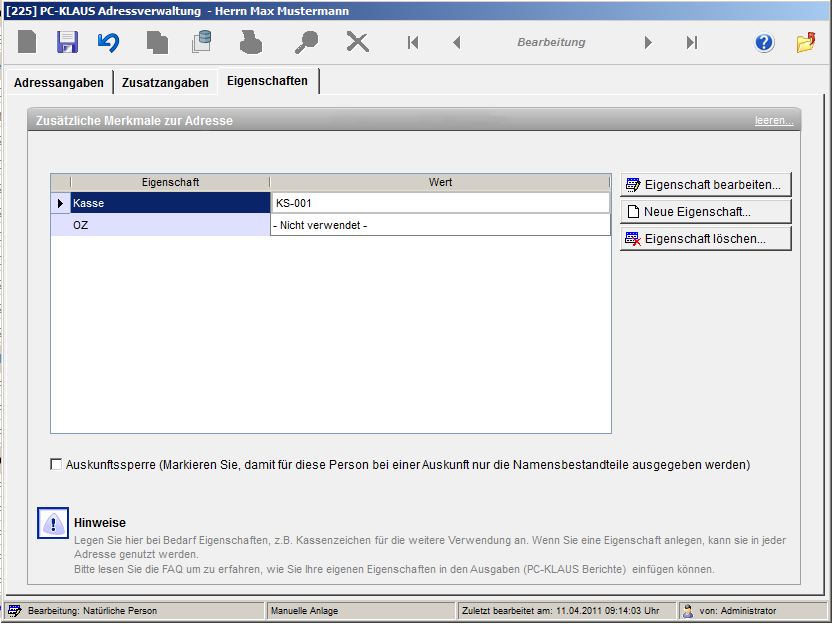Viewport: 832px width, 624px height.
Task: Click the new document icon
Action: (x=27, y=42)
